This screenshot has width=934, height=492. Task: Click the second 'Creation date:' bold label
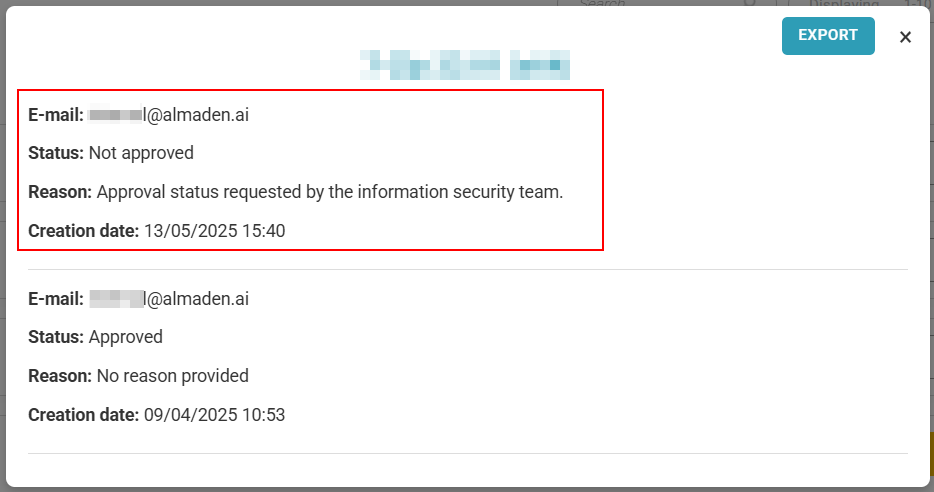click(x=83, y=415)
